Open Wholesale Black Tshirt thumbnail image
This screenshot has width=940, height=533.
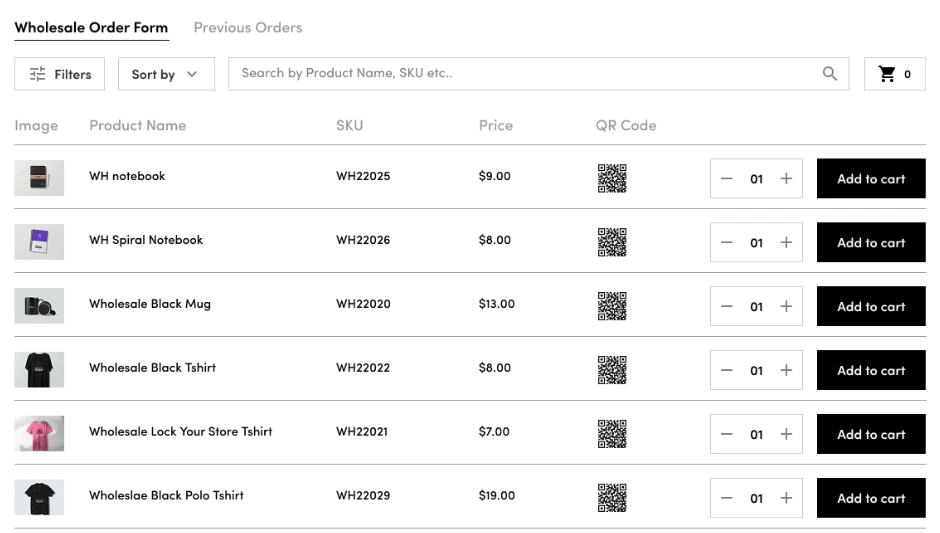(x=39, y=370)
